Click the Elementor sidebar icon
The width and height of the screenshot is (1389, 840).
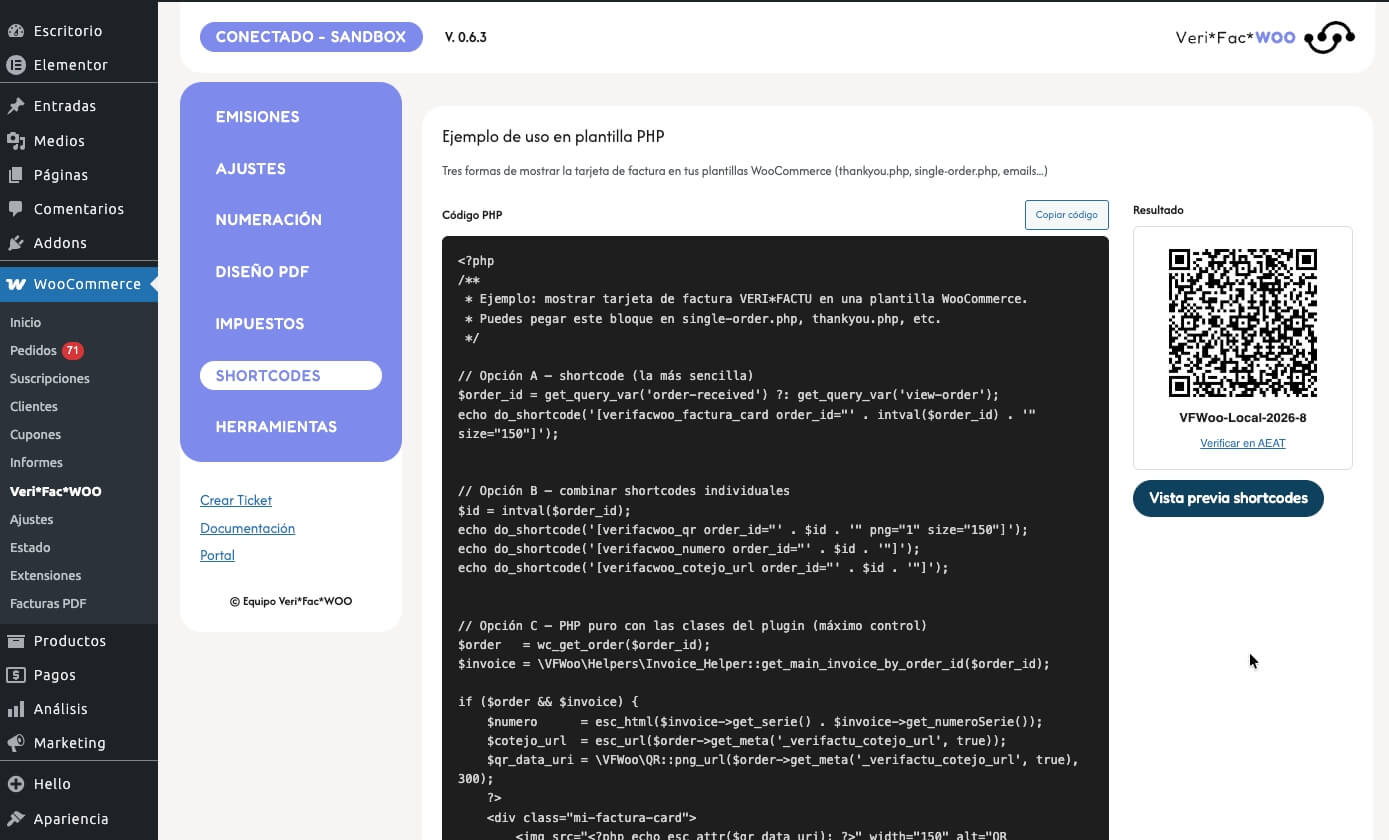[x=16, y=65]
